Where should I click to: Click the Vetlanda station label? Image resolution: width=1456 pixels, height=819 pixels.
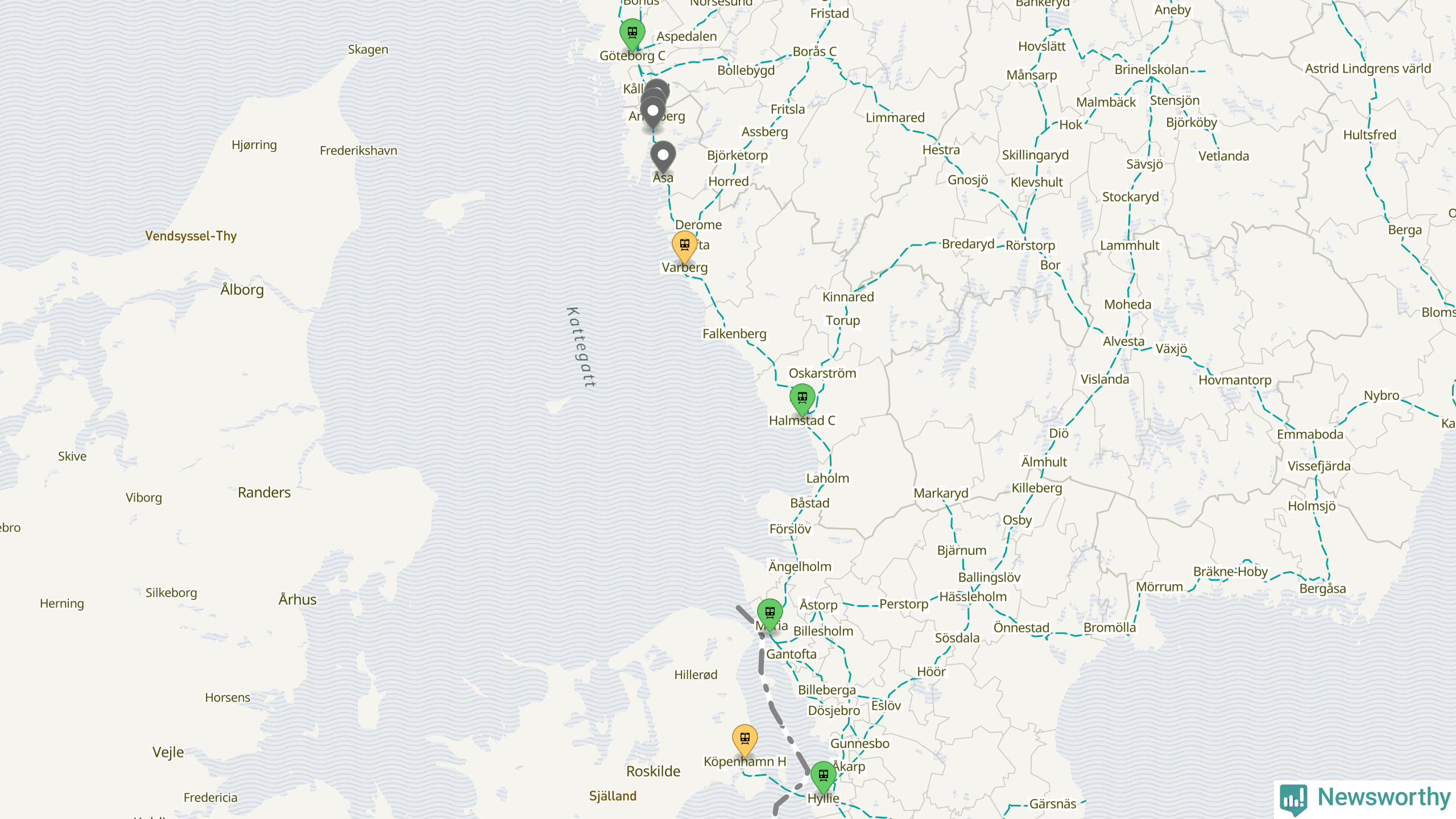click(1223, 156)
